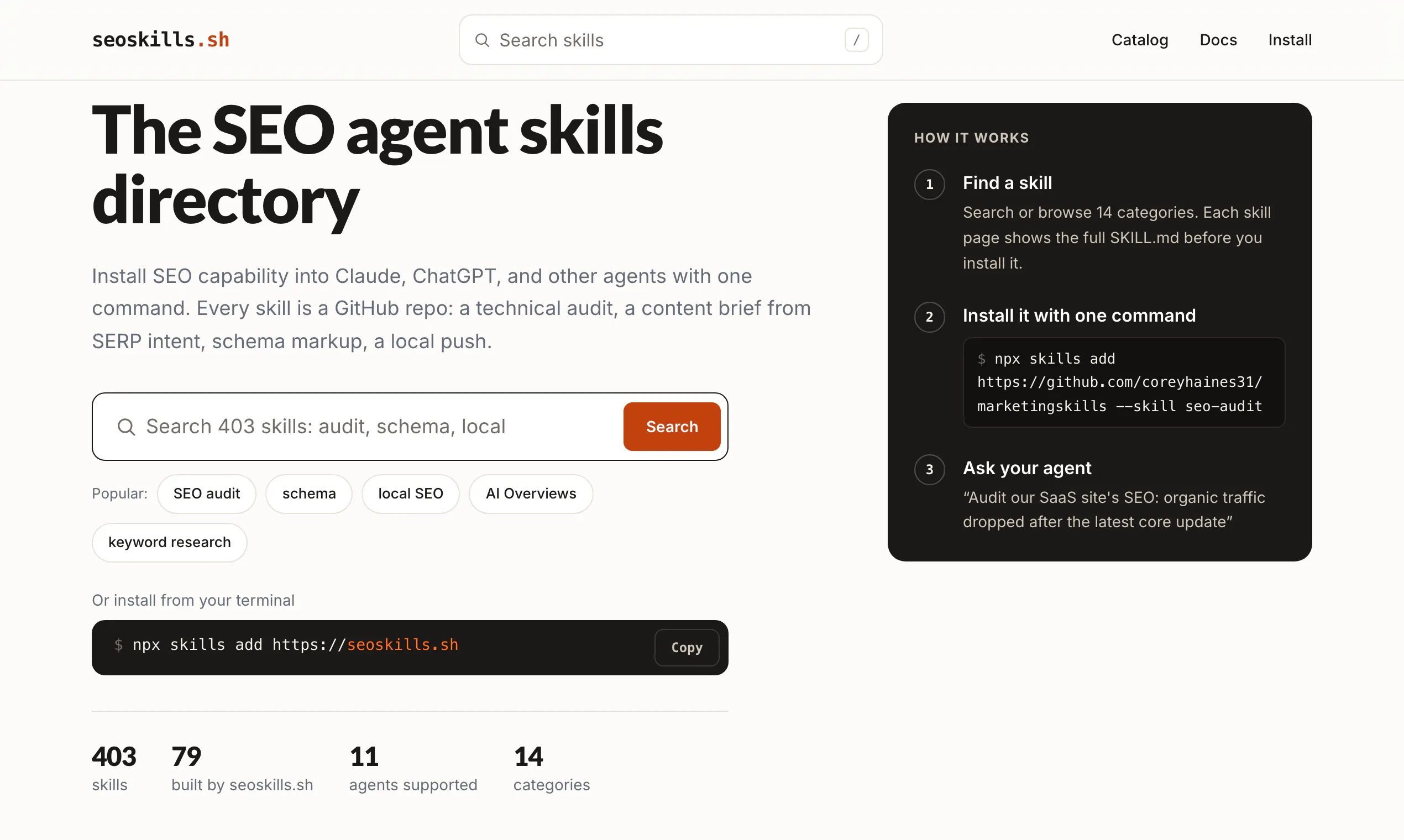The width and height of the screenshot is (1404, 840).
Task: Click the Audit our SaaS site's SEO quote
Action: [x=1114, y=510]
